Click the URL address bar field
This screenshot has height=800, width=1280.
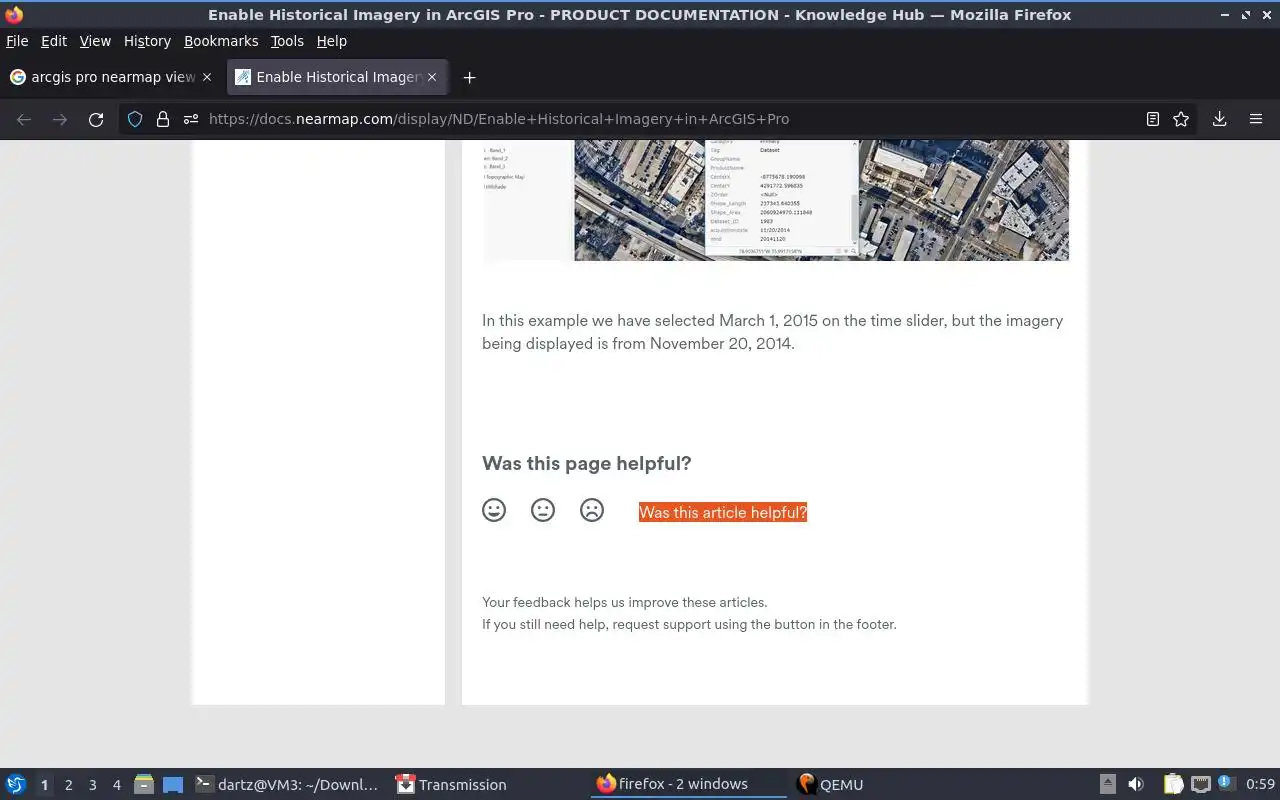pos(660,119)
